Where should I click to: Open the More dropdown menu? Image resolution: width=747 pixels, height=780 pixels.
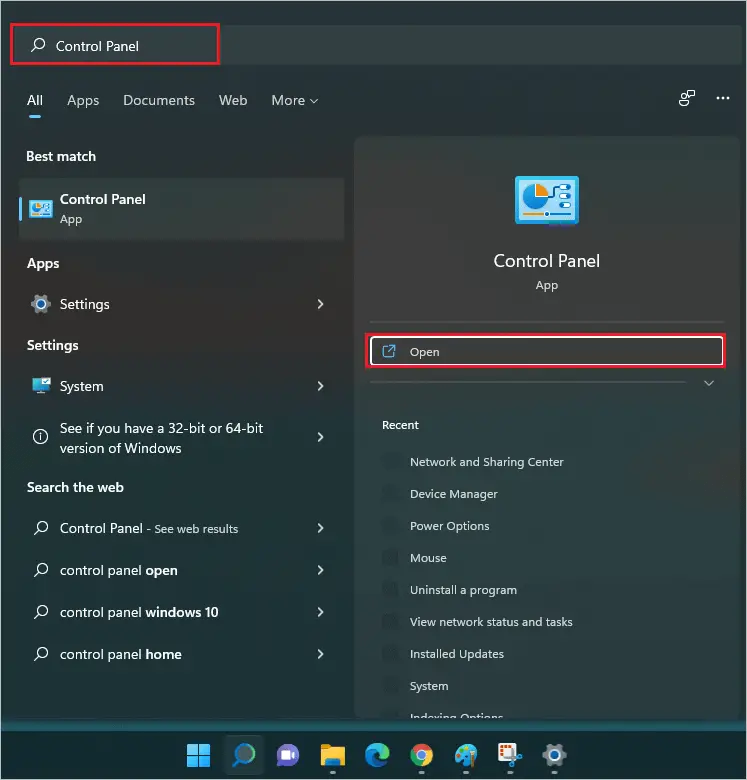[x=294, y=100]
